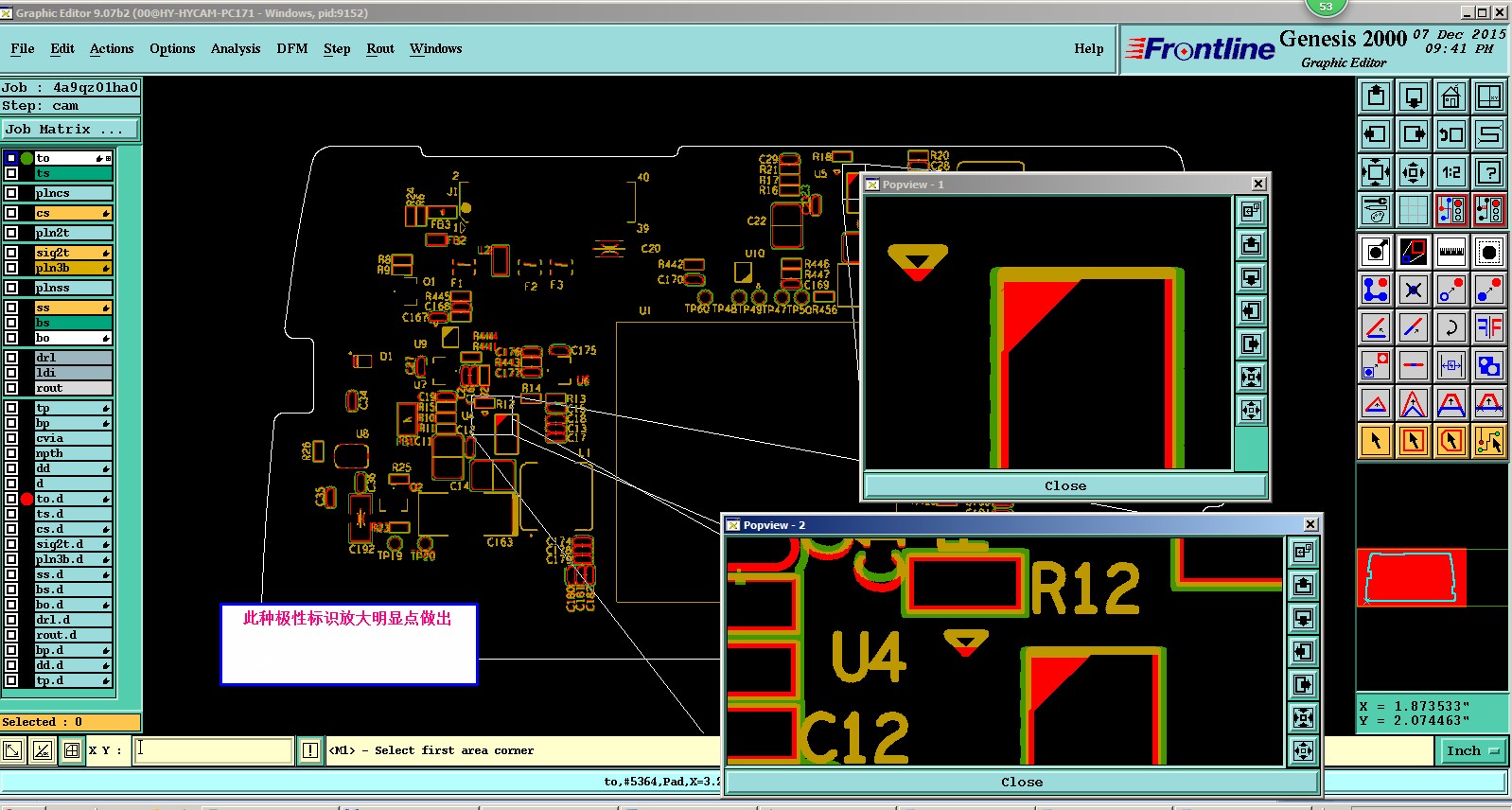Toggle the checkbox for layer cs
This screenshot has width=1512, height=810.
pos(11,213)
